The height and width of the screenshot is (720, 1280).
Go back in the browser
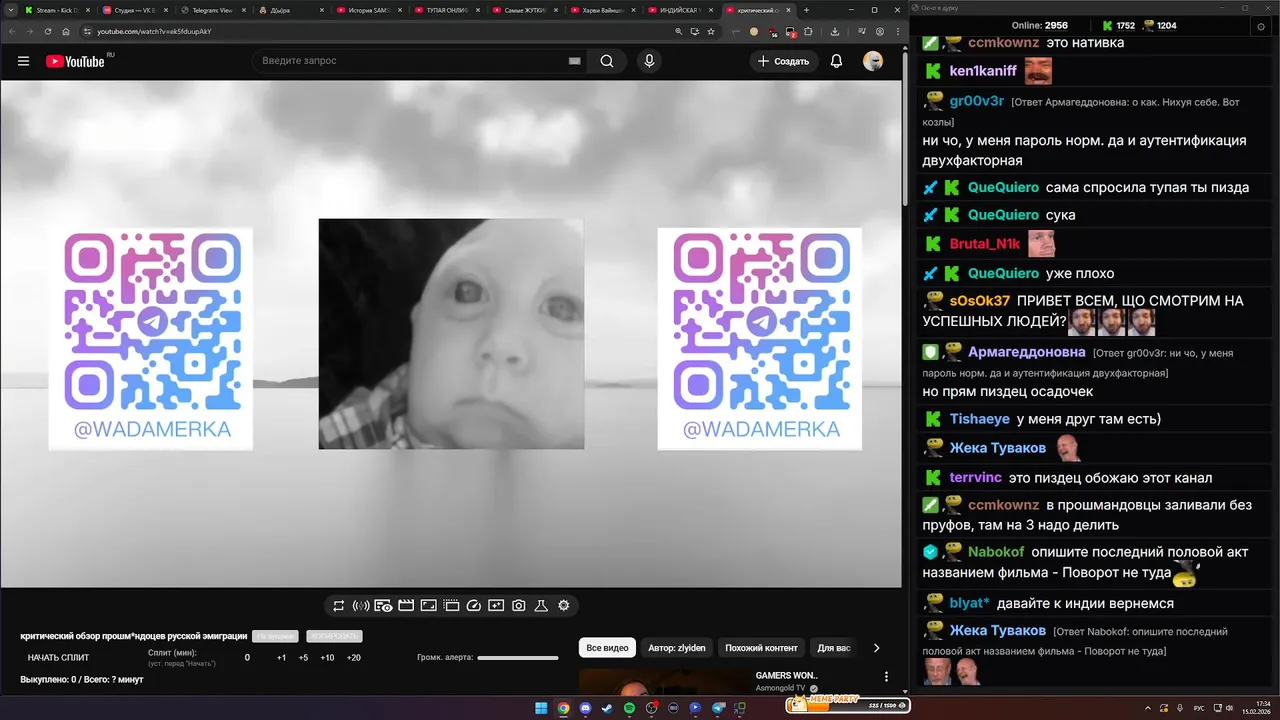click(12, 31)
